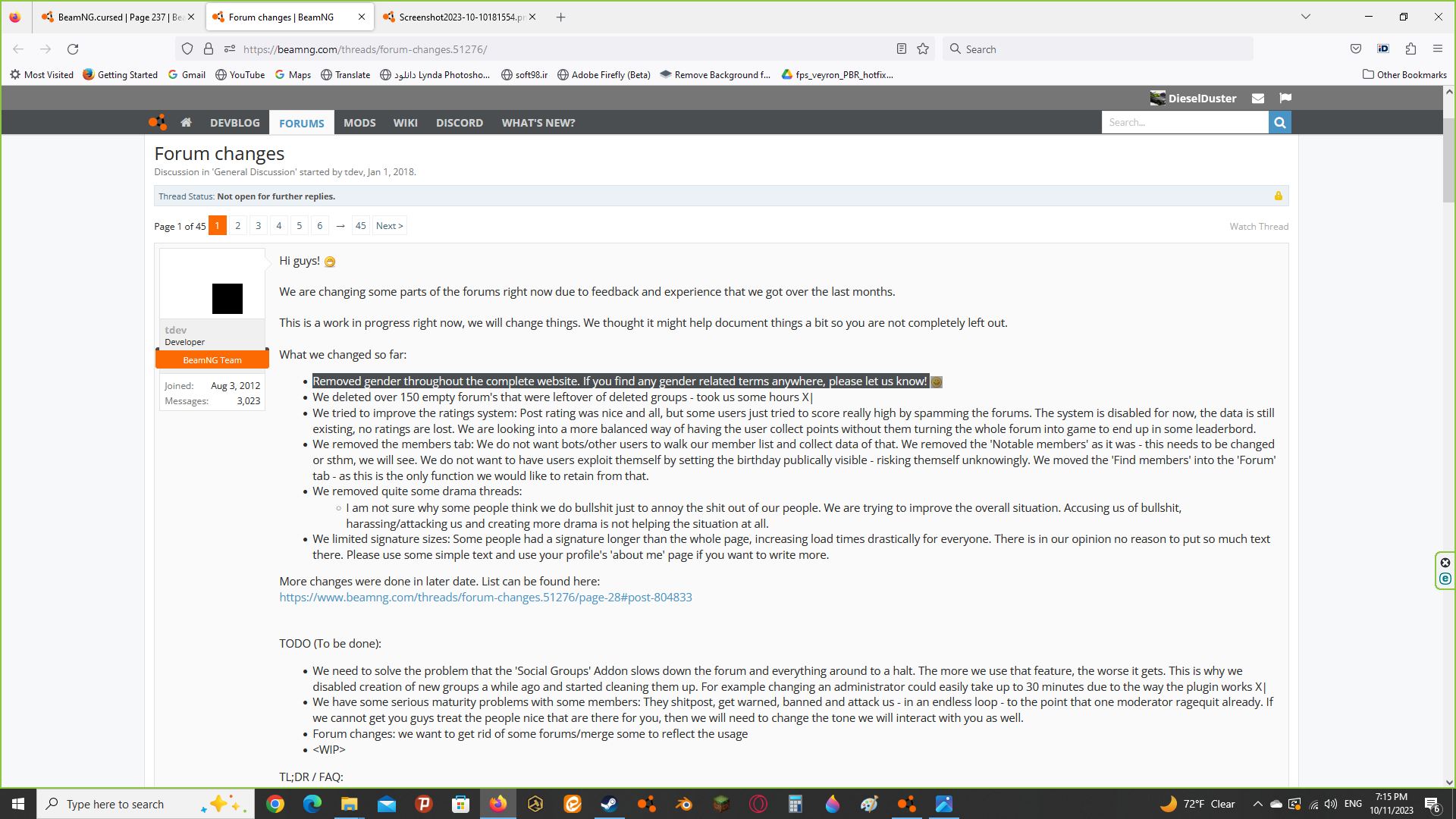Open the Other Bookmarks folder

coord(1404,74)
